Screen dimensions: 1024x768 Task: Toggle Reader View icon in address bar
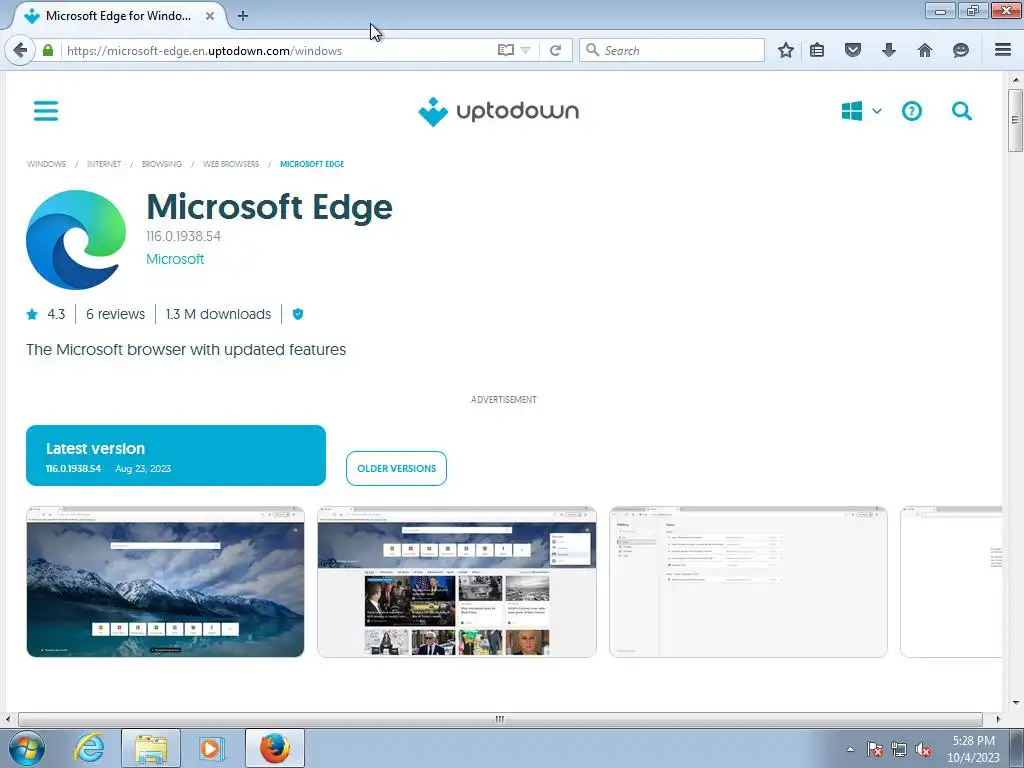[x=505, y=50]
